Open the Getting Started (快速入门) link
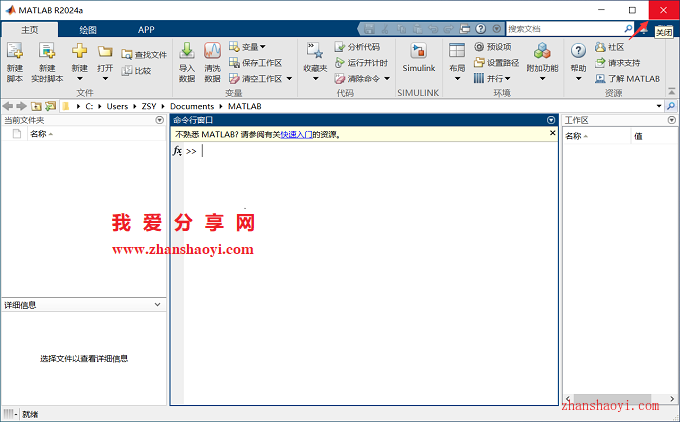The height and width of the screenshot is (422, 680). [x=296, y=134]
